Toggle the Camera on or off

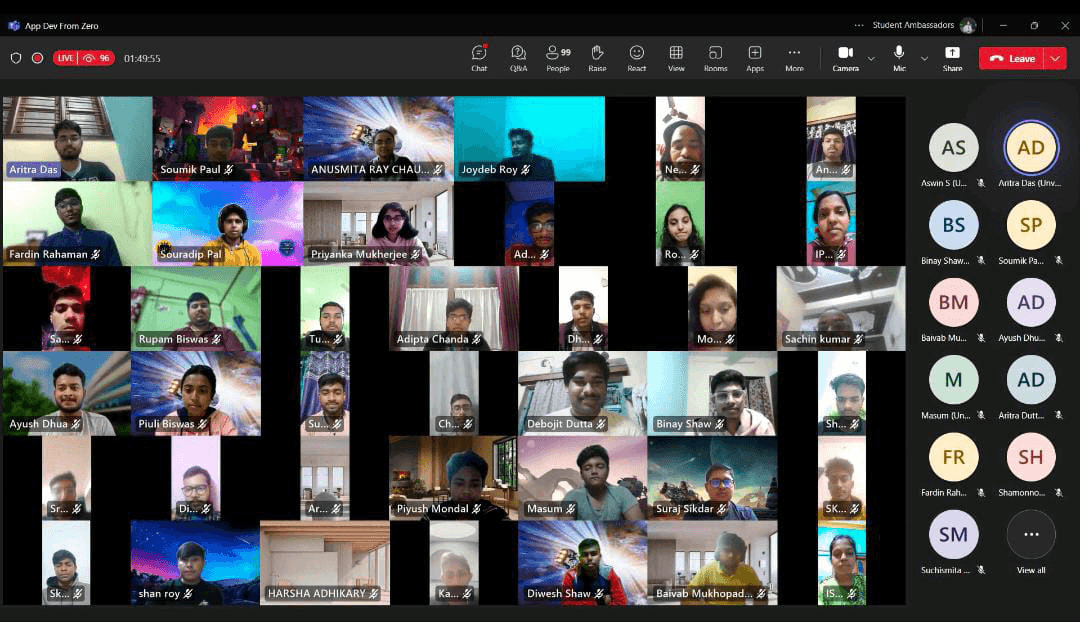[x=846, y=58]
